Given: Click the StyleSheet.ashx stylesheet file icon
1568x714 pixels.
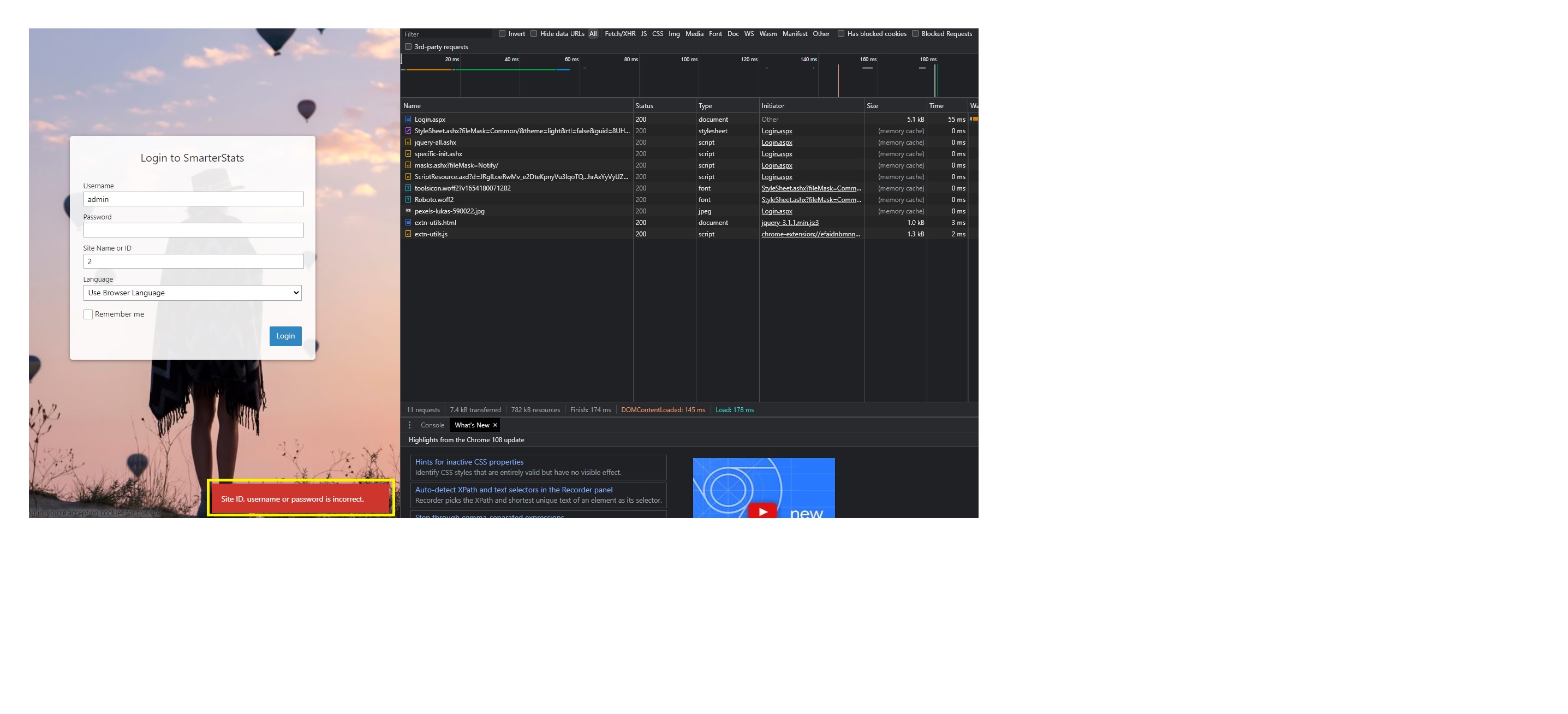Looking at the screenshot, I should click(x=408, y=131).
